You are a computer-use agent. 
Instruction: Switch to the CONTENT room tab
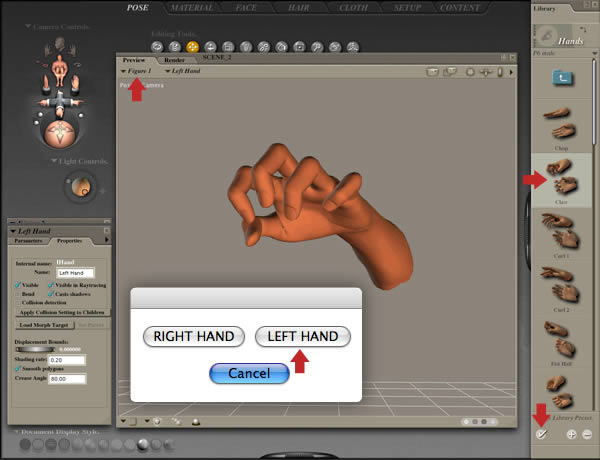point(460,8)
